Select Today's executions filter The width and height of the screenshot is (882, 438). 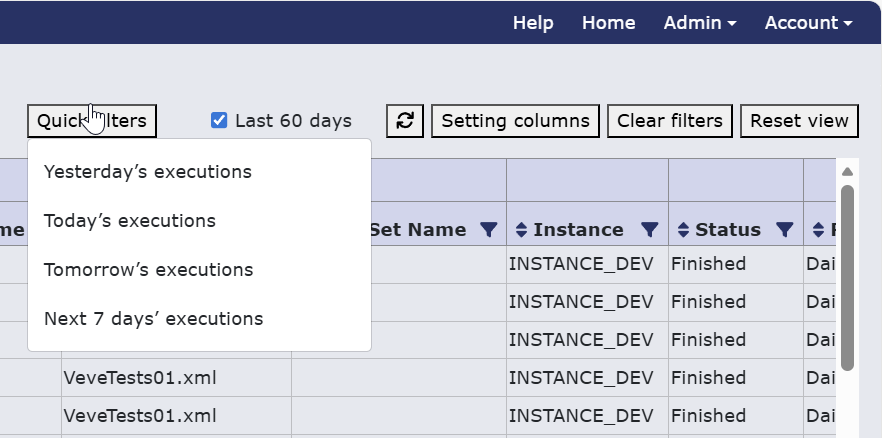[x=130, y=220]
